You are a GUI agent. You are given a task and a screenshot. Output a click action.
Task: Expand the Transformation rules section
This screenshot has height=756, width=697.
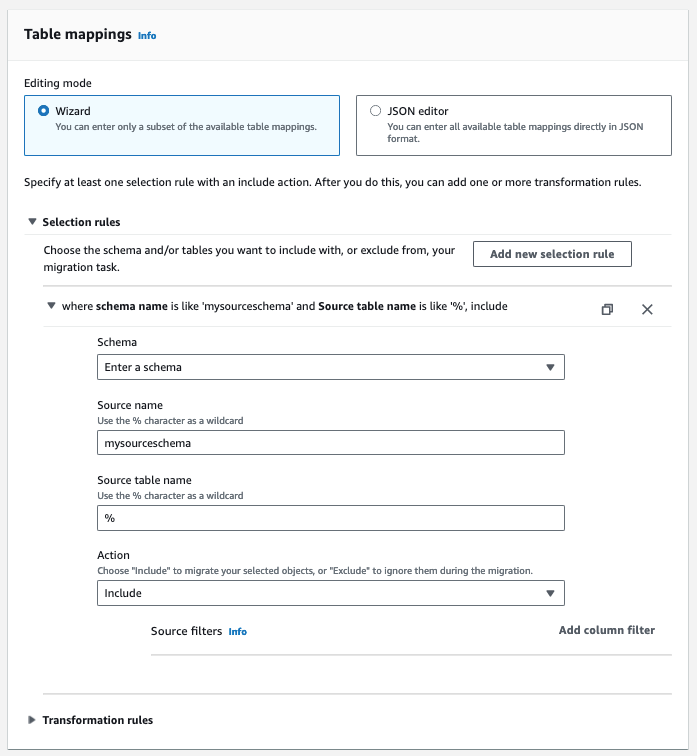click(32, 720)
